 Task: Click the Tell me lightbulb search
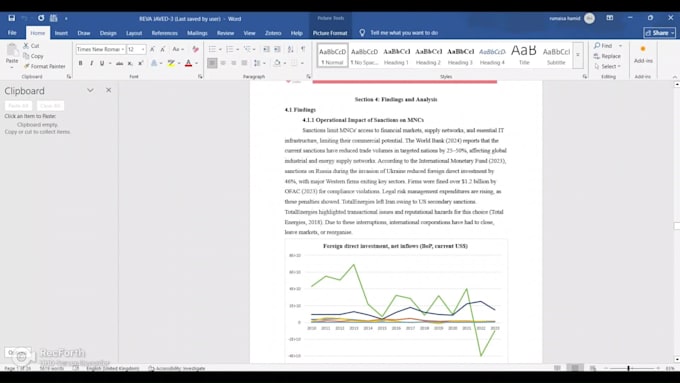coord(362,33)
